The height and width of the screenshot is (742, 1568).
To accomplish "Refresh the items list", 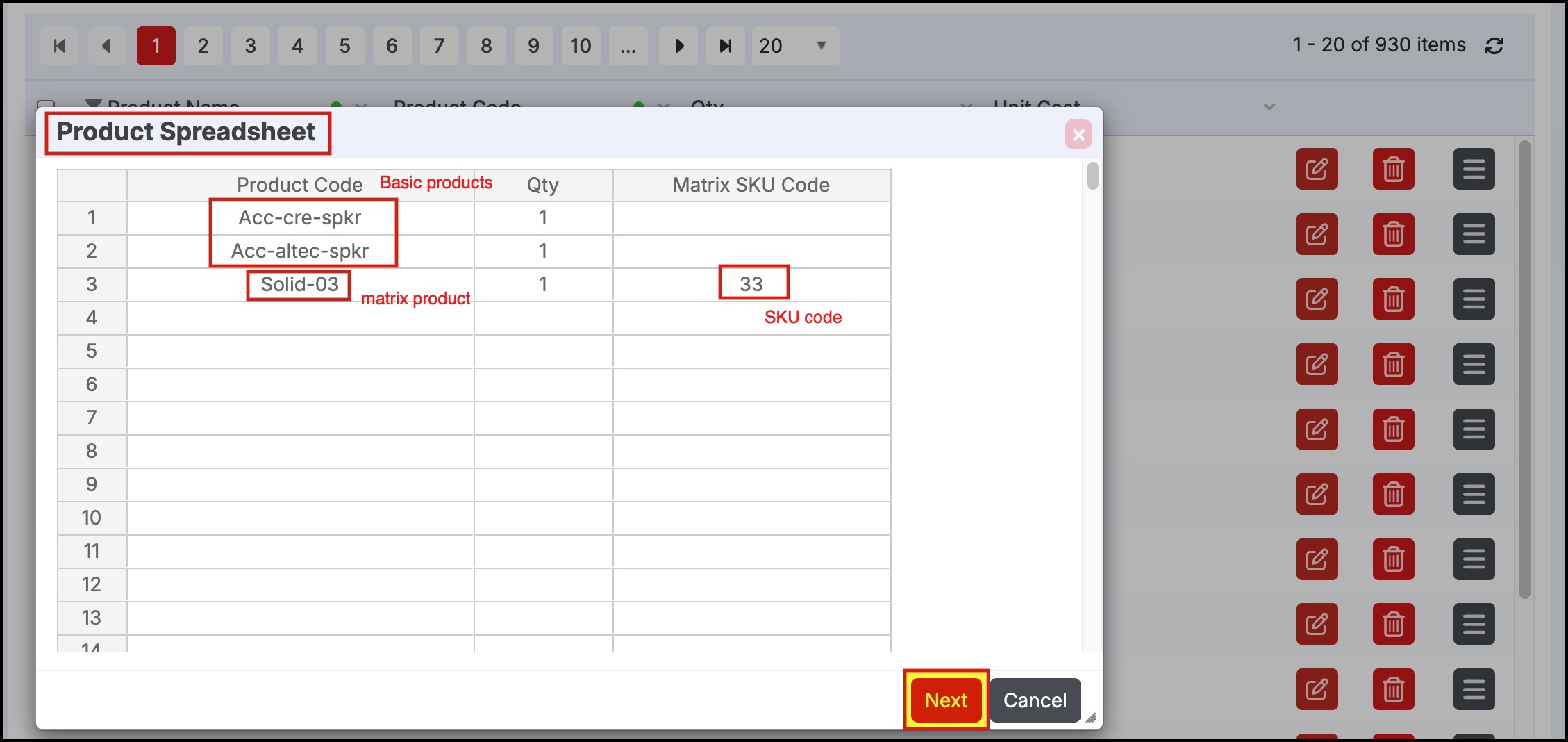I will [1494, 46].
